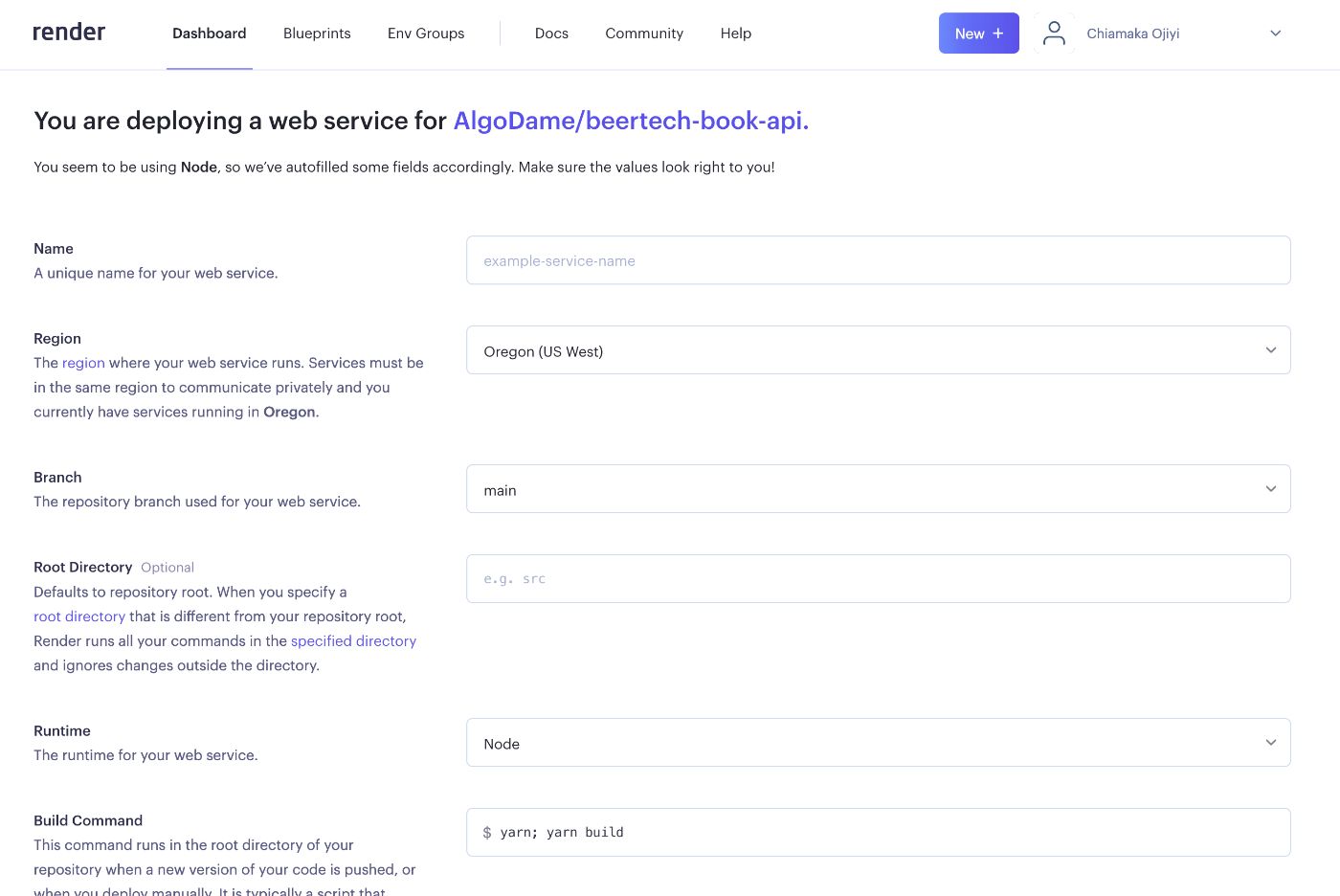The width and height of the screenshot is (1340, 896).
Task: Click the chevron on the Region dropdown
Action: [1271, 349]
